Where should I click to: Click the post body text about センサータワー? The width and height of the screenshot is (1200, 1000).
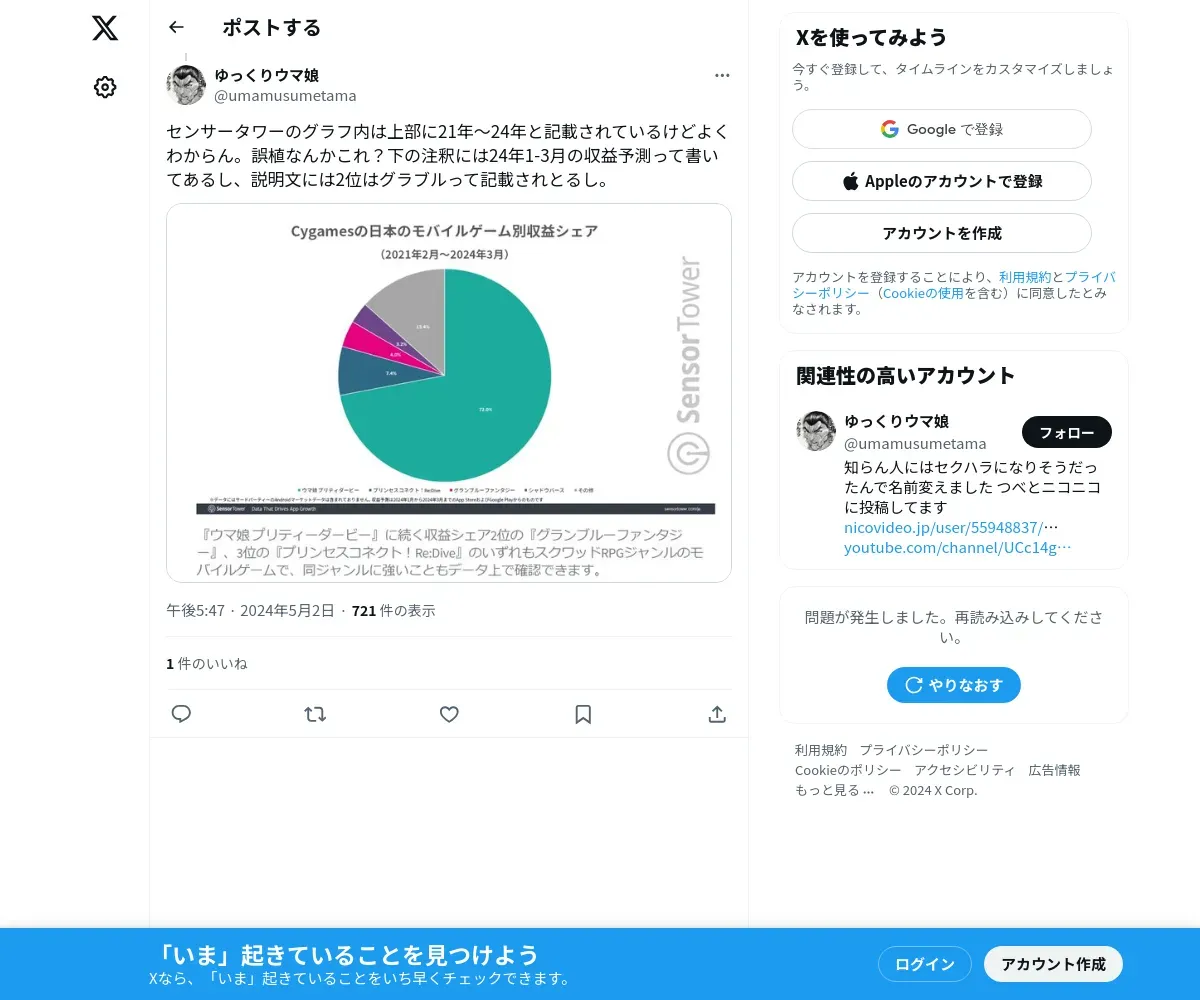[x=448, y=156]
